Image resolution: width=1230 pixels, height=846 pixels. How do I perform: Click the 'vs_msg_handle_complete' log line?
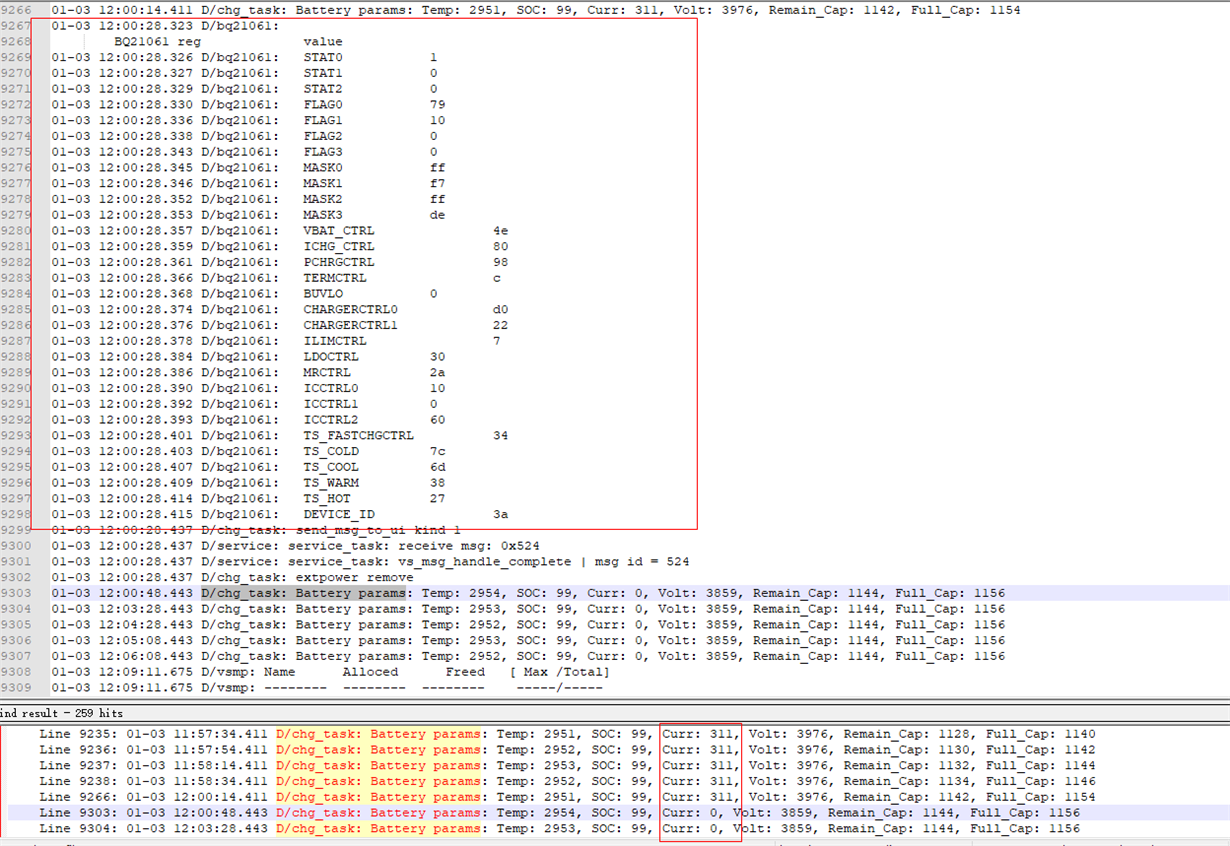[x=370, y=562]
